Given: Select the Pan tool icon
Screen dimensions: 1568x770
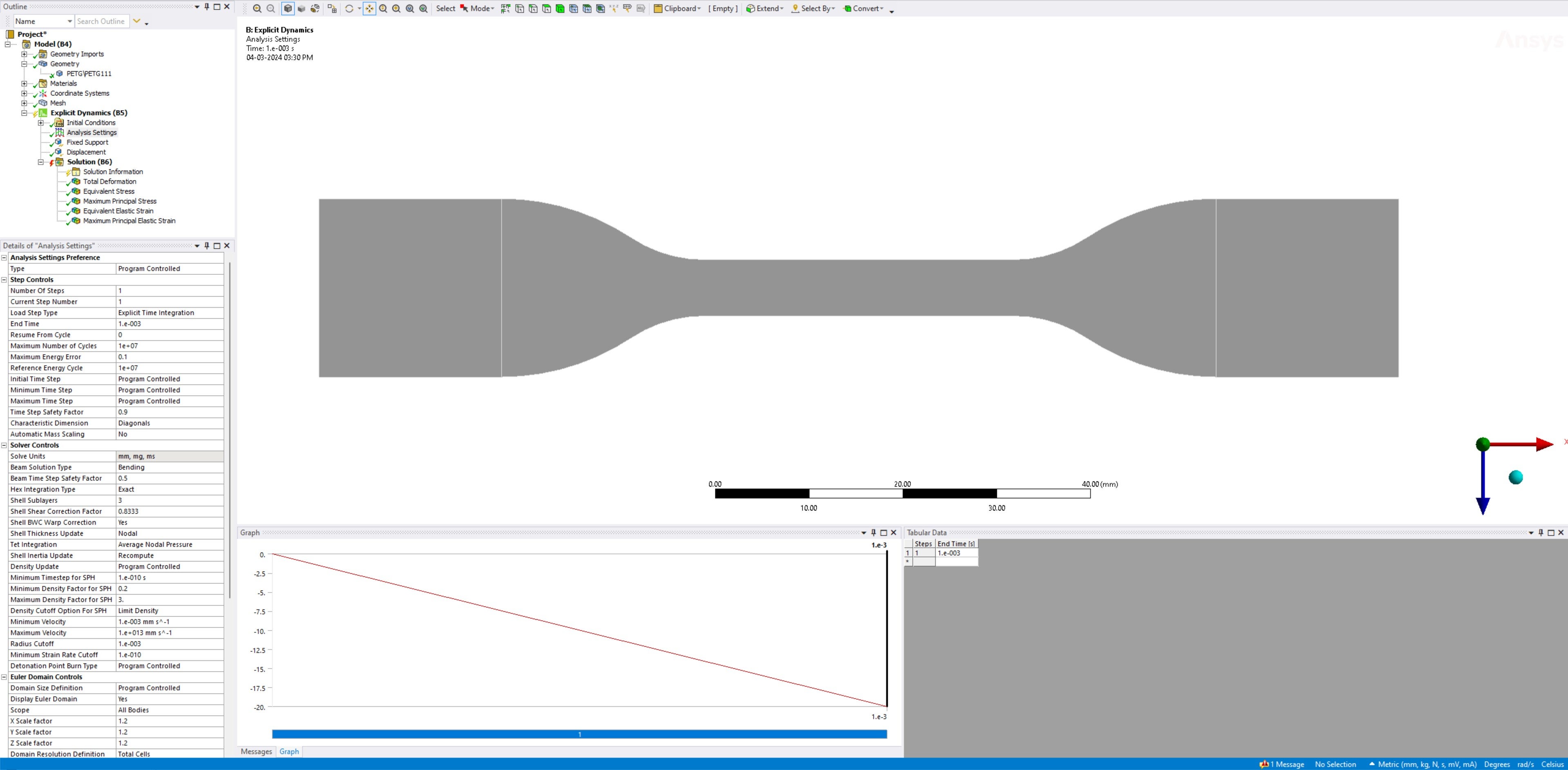Looking at the screenshot, I should pyautogui.click(x=369, y=9).
